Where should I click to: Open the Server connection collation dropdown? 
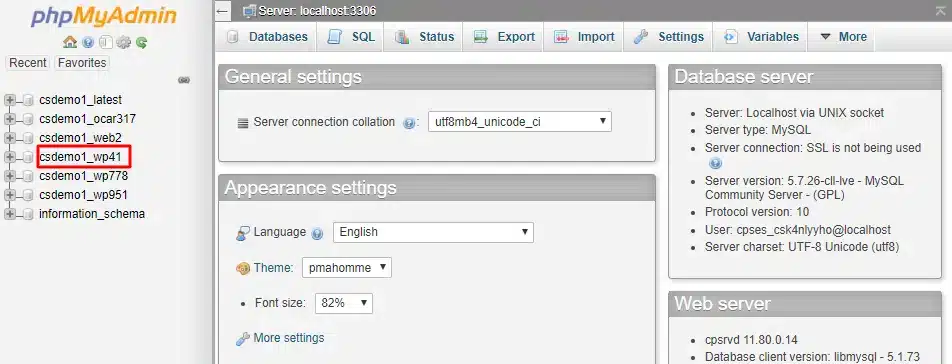[x=520, y=121]
